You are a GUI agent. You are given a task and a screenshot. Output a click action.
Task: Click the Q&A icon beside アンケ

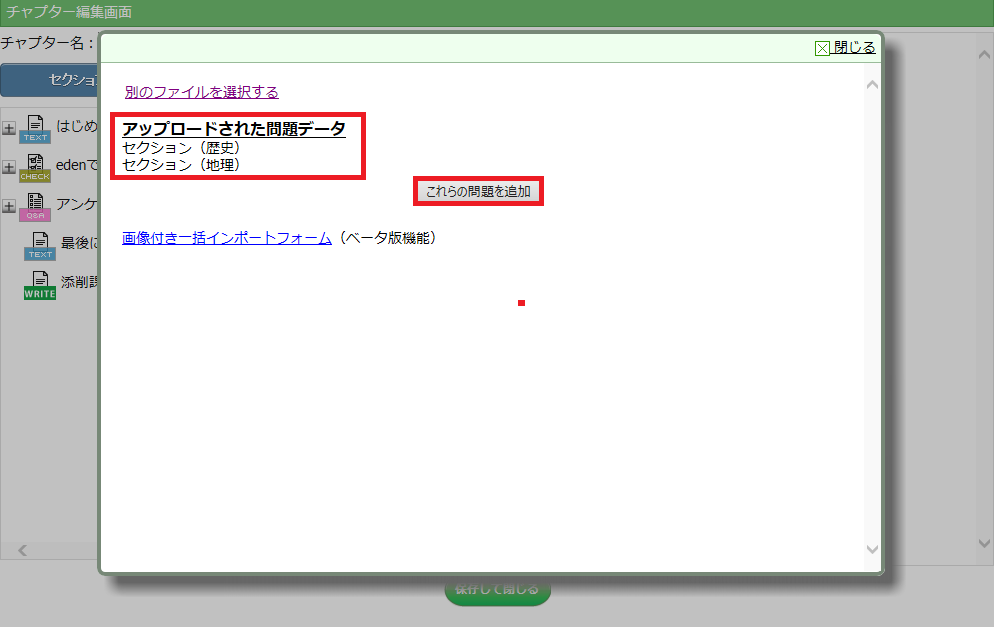coord(35,207)
